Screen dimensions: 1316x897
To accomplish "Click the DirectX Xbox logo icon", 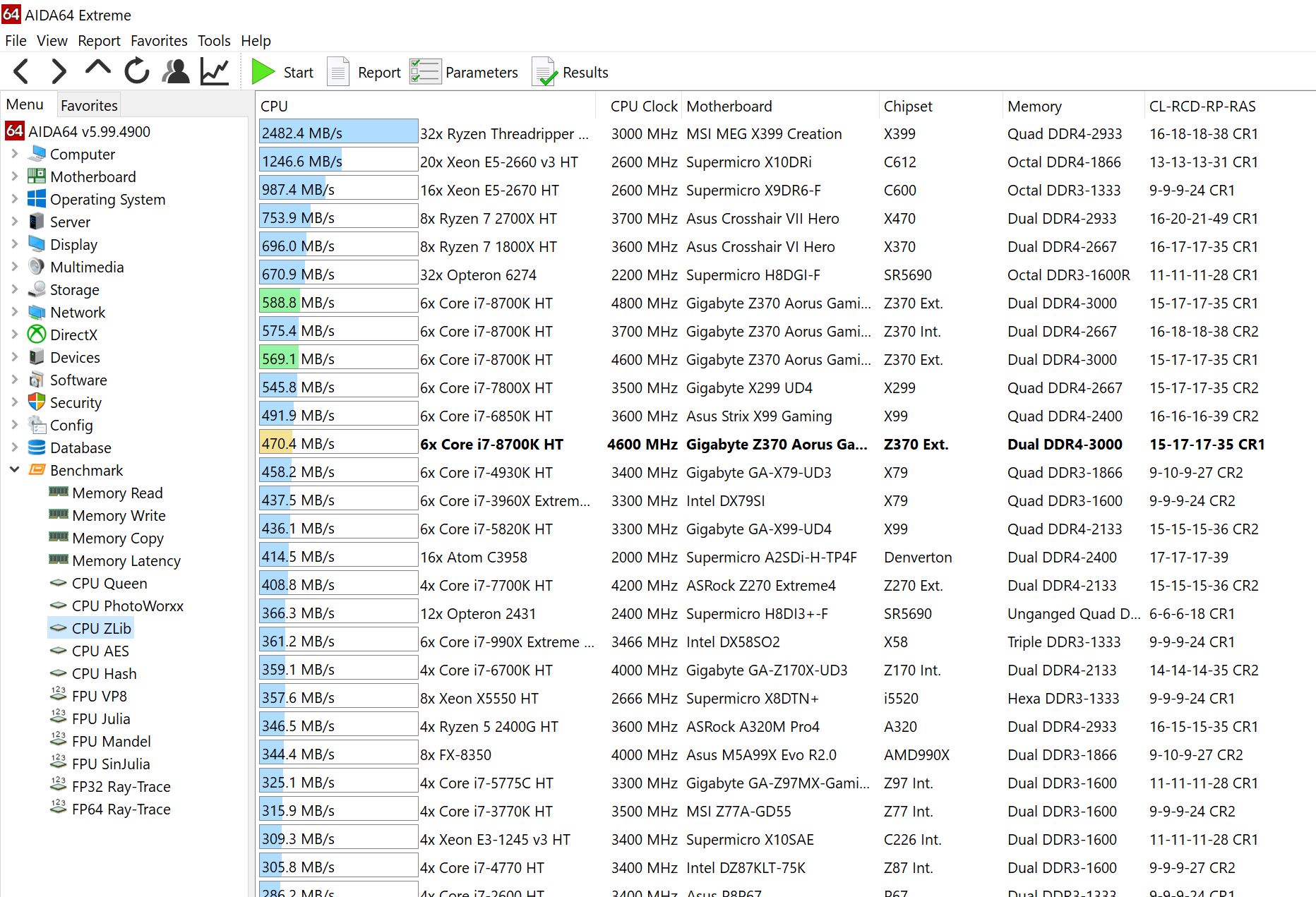I will (x=37, y=335).
